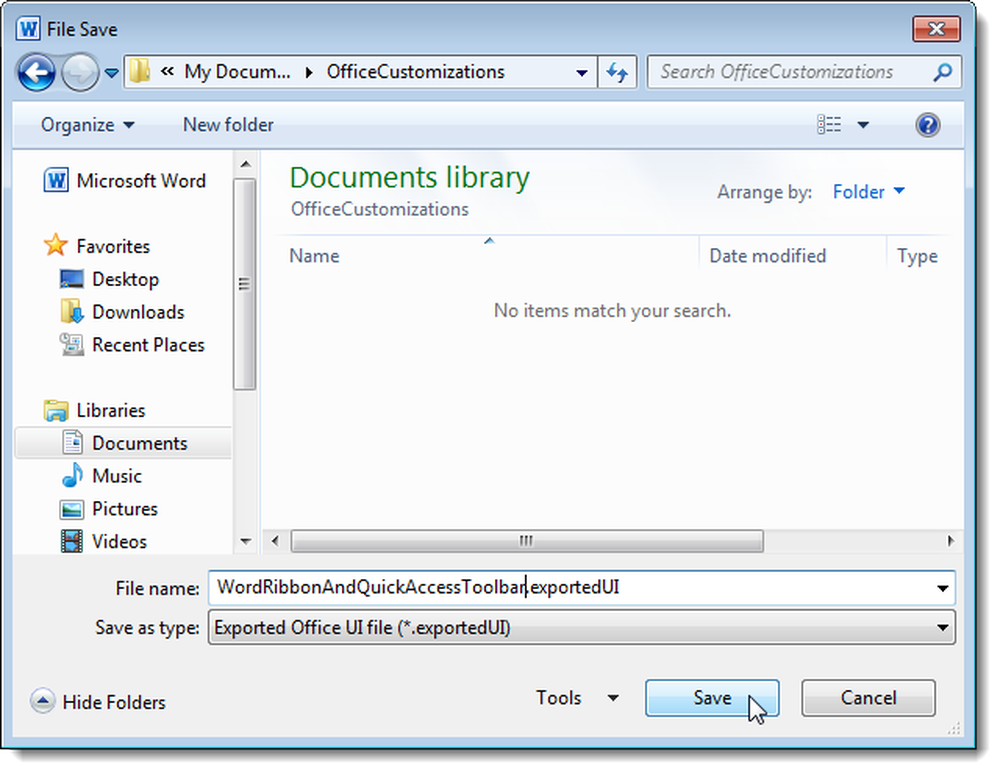Open the Organize menu
This screenshot has height=773, width=1000.
(87, 125)
